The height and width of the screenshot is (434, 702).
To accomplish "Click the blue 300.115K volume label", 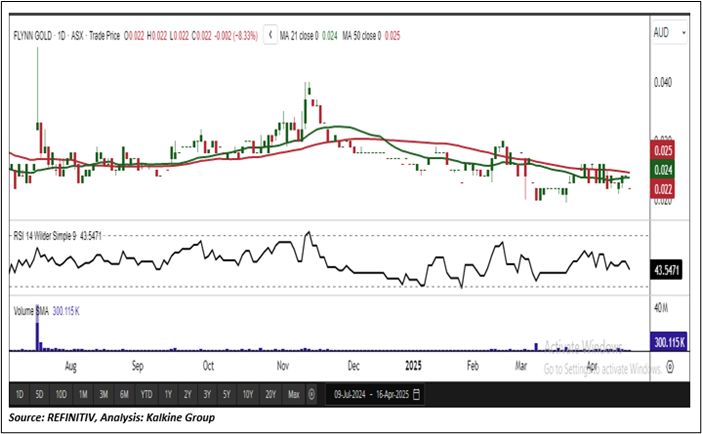I will click(x=667, y=342).
